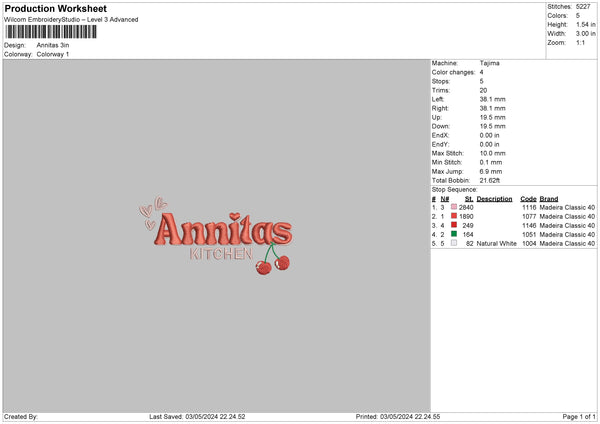Click stitch count '1890' in stop sequence
The width and height of the screenshot is (600, 424).
pos(466,217)
